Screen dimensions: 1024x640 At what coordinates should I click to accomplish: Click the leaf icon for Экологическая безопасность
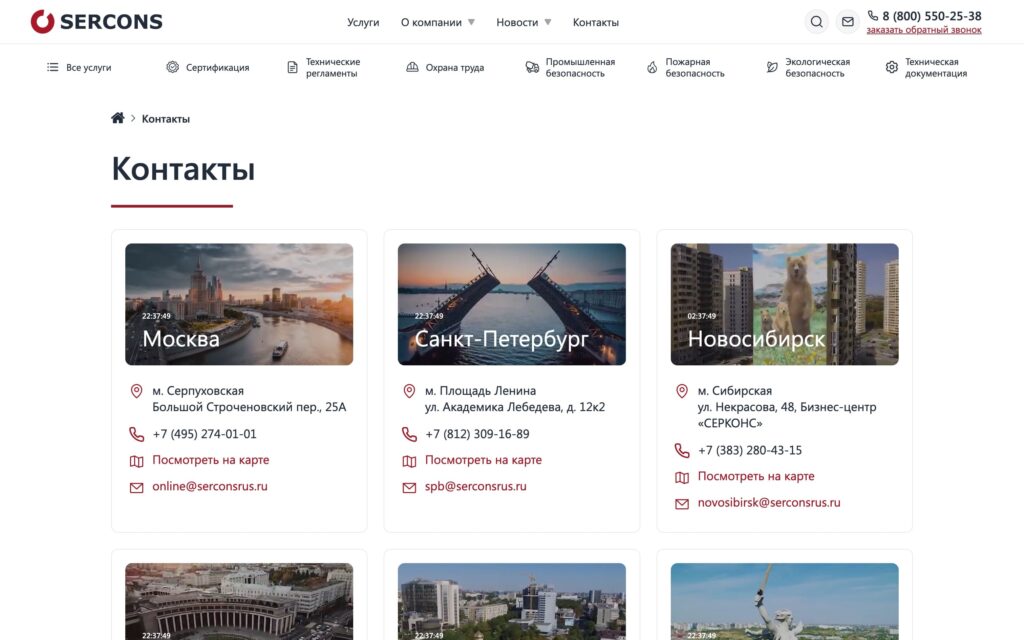772,67
